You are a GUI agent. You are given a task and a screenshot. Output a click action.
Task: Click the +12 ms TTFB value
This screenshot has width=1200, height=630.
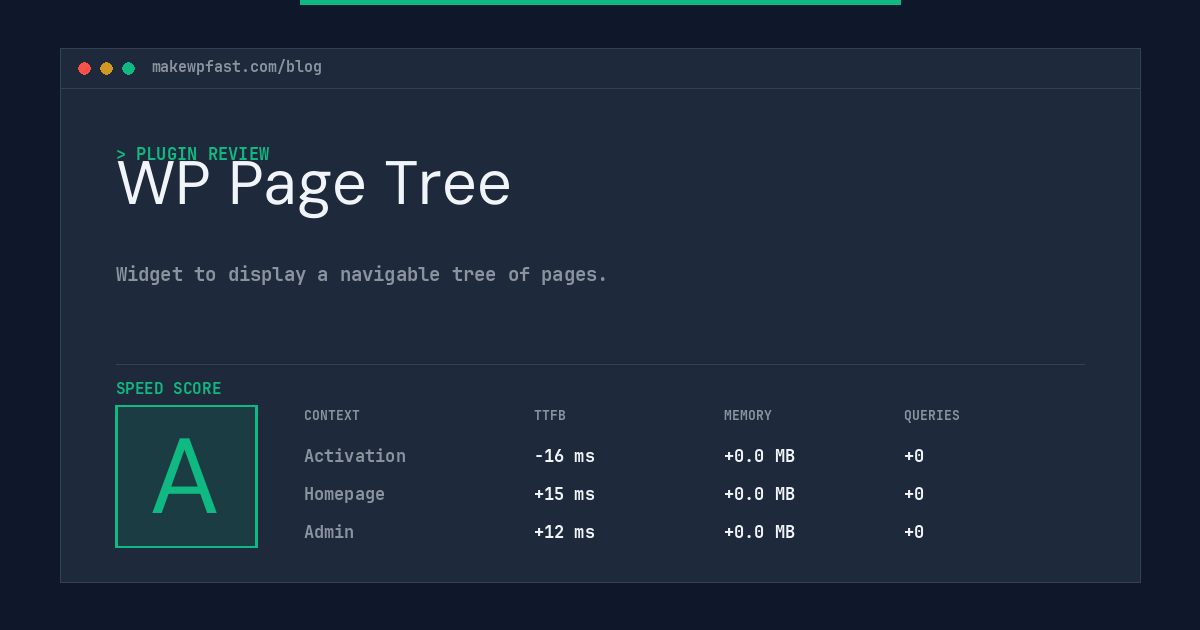[564, 532]
